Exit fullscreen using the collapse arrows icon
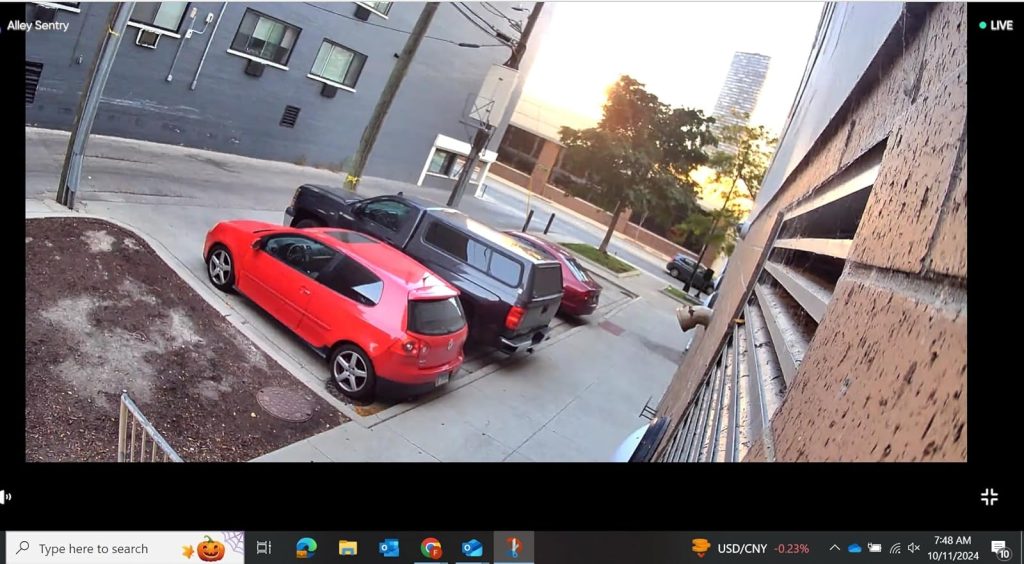Screen dimensions: 1024x564 coord(989,497)
